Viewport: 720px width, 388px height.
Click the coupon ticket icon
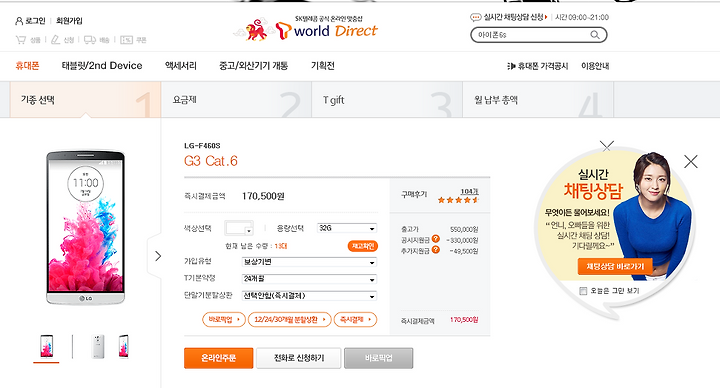click(126, 40)
